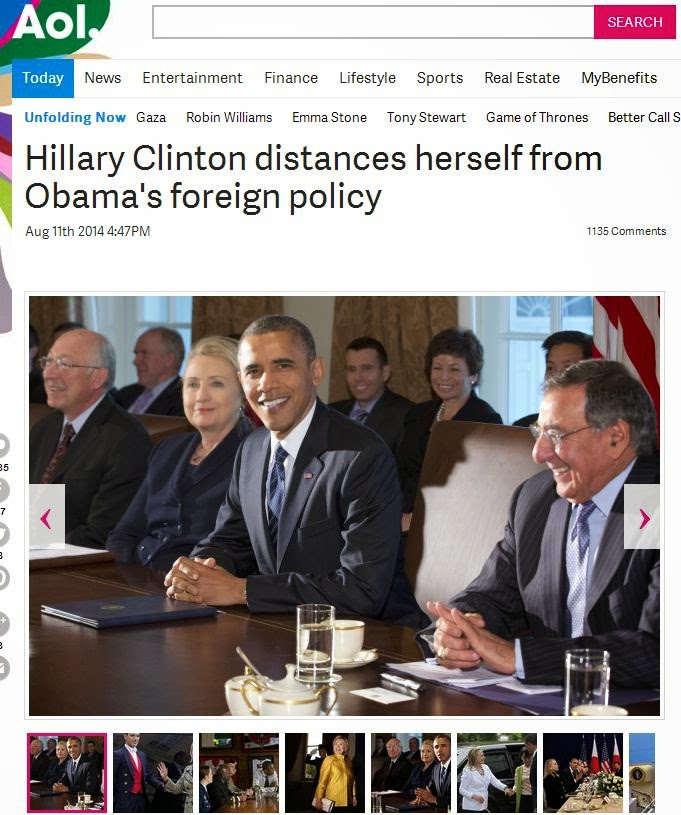Share article via email envelope icon

3,668
